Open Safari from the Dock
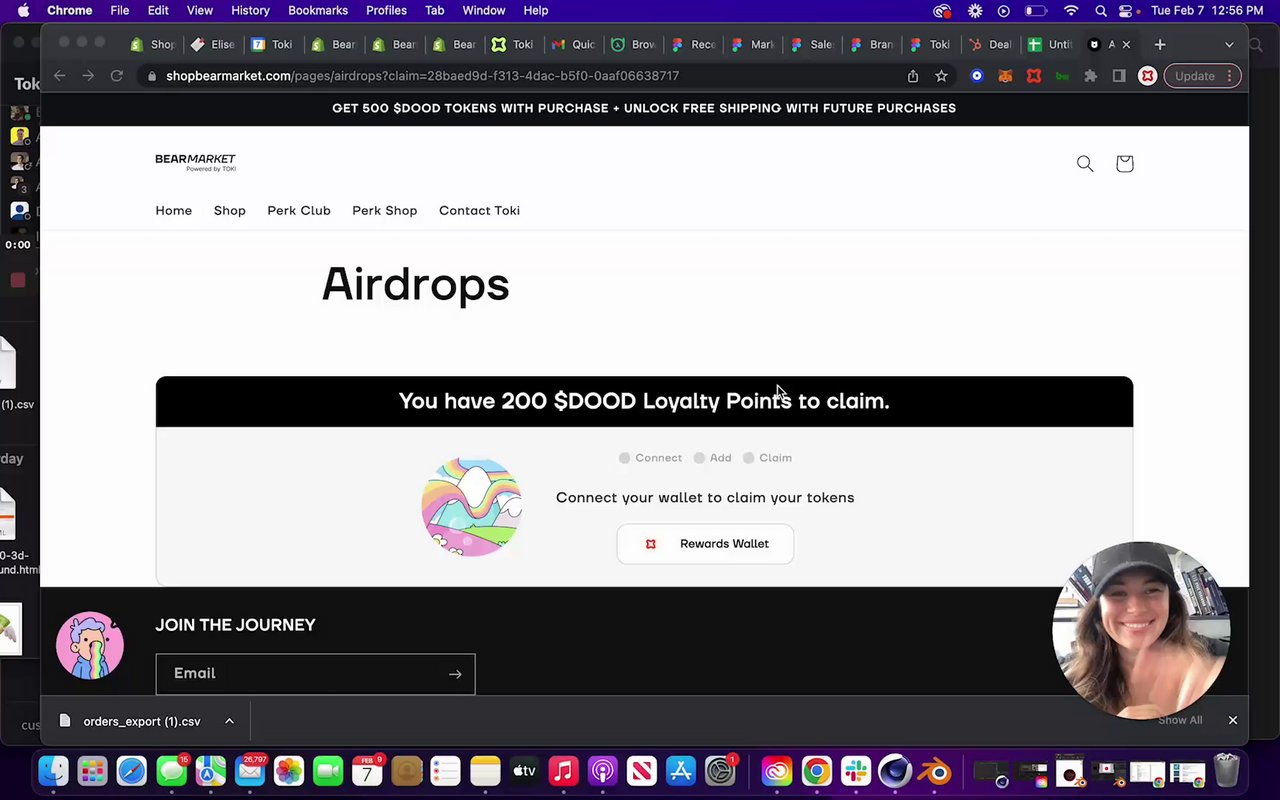Image resolution: width=1280 pixels, height=800 pixels. pyautogui.click(x=132, y=771)
